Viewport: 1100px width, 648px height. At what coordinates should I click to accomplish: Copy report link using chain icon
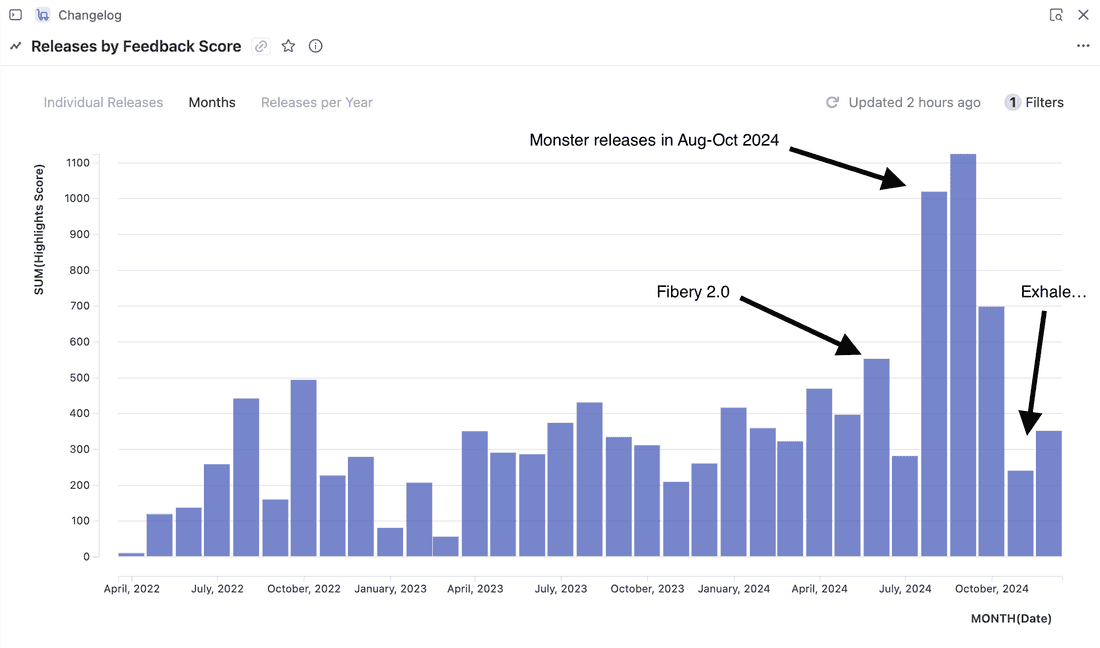(261, 46)
